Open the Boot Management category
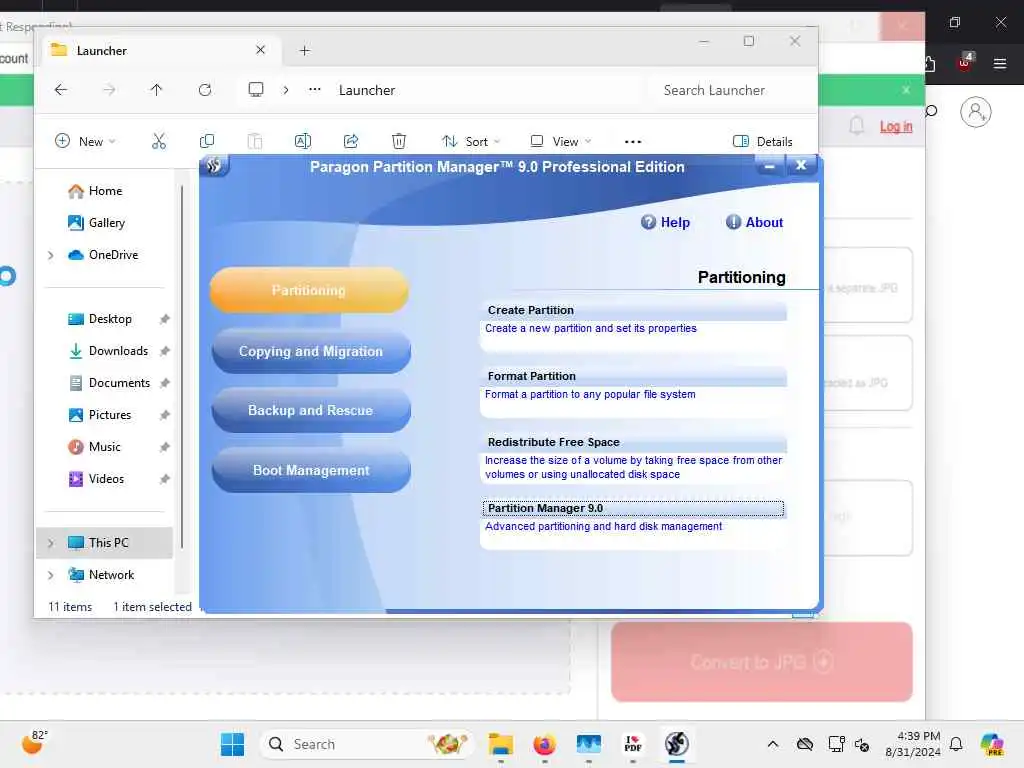Viewport: 1024px width, 768px height. (311, 470)
